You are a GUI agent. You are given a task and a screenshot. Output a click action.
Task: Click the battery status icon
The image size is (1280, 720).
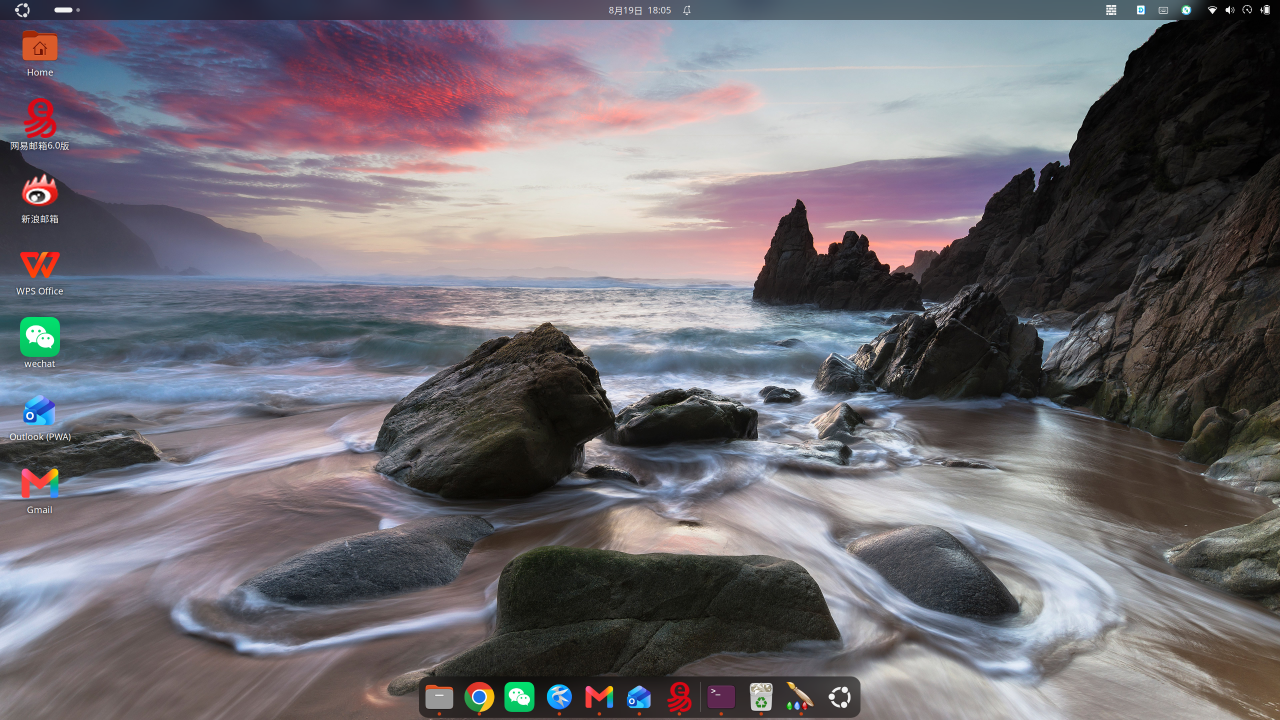click(x=1265, y=10)
